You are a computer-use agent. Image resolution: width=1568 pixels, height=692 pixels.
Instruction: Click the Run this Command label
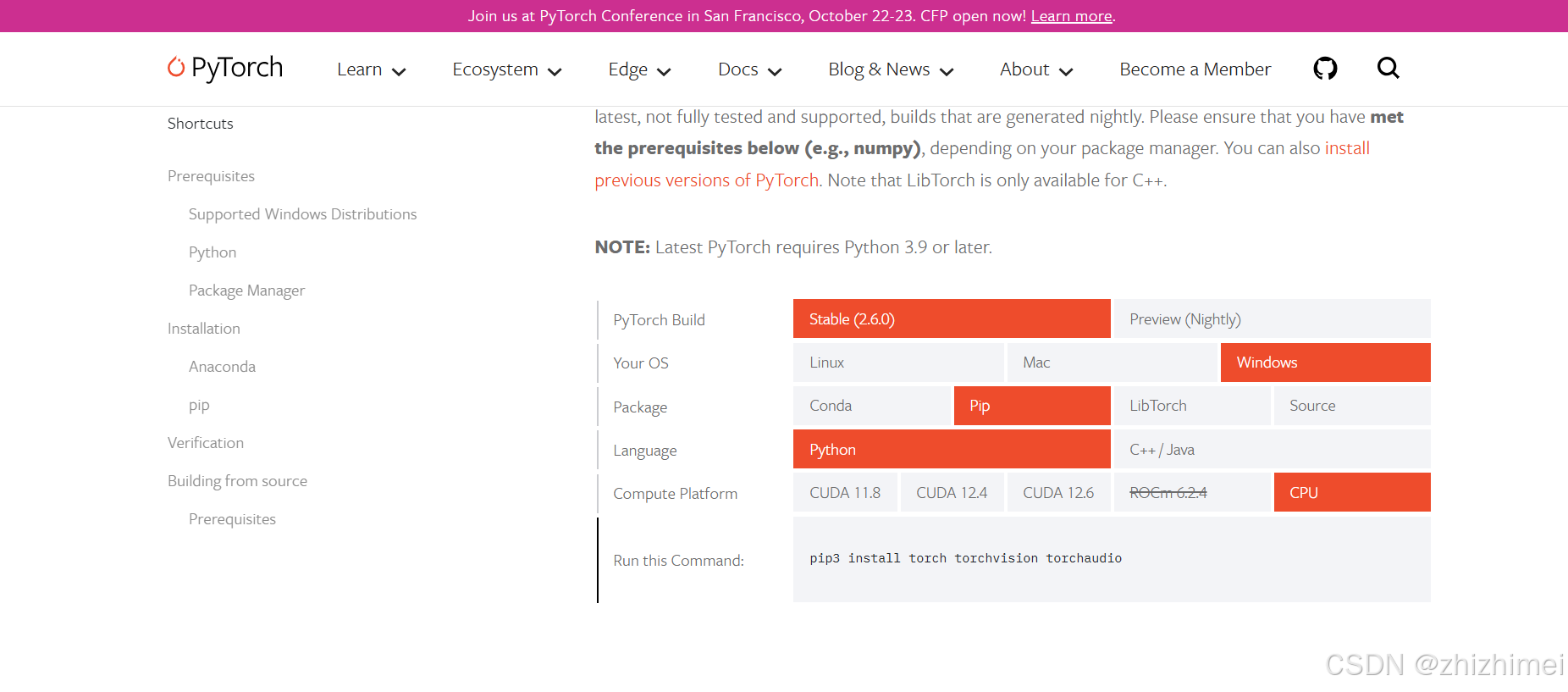coord(678,561)
